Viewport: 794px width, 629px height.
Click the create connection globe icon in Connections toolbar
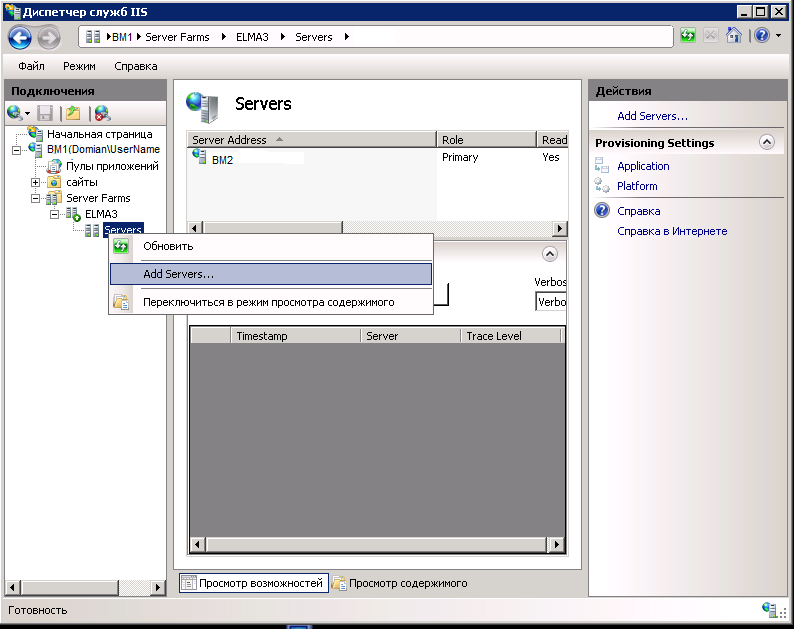15,113
